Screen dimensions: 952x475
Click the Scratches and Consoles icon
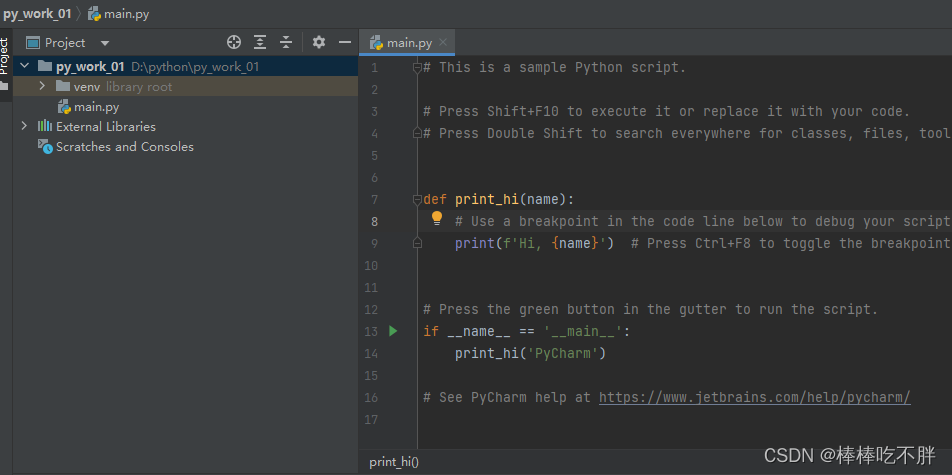click(45, 146)
